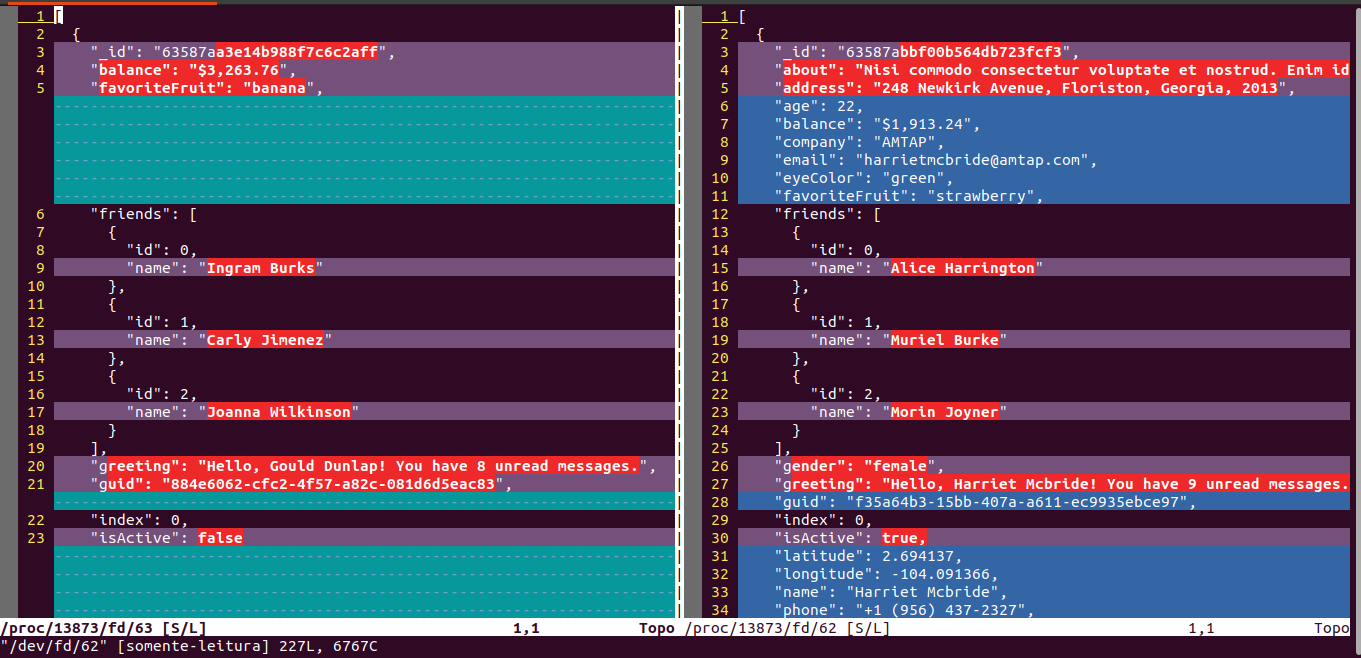Put cursor on the "Muriel Burke" name
Viewport: 1361px width, 658px height.
coord(944,340)
